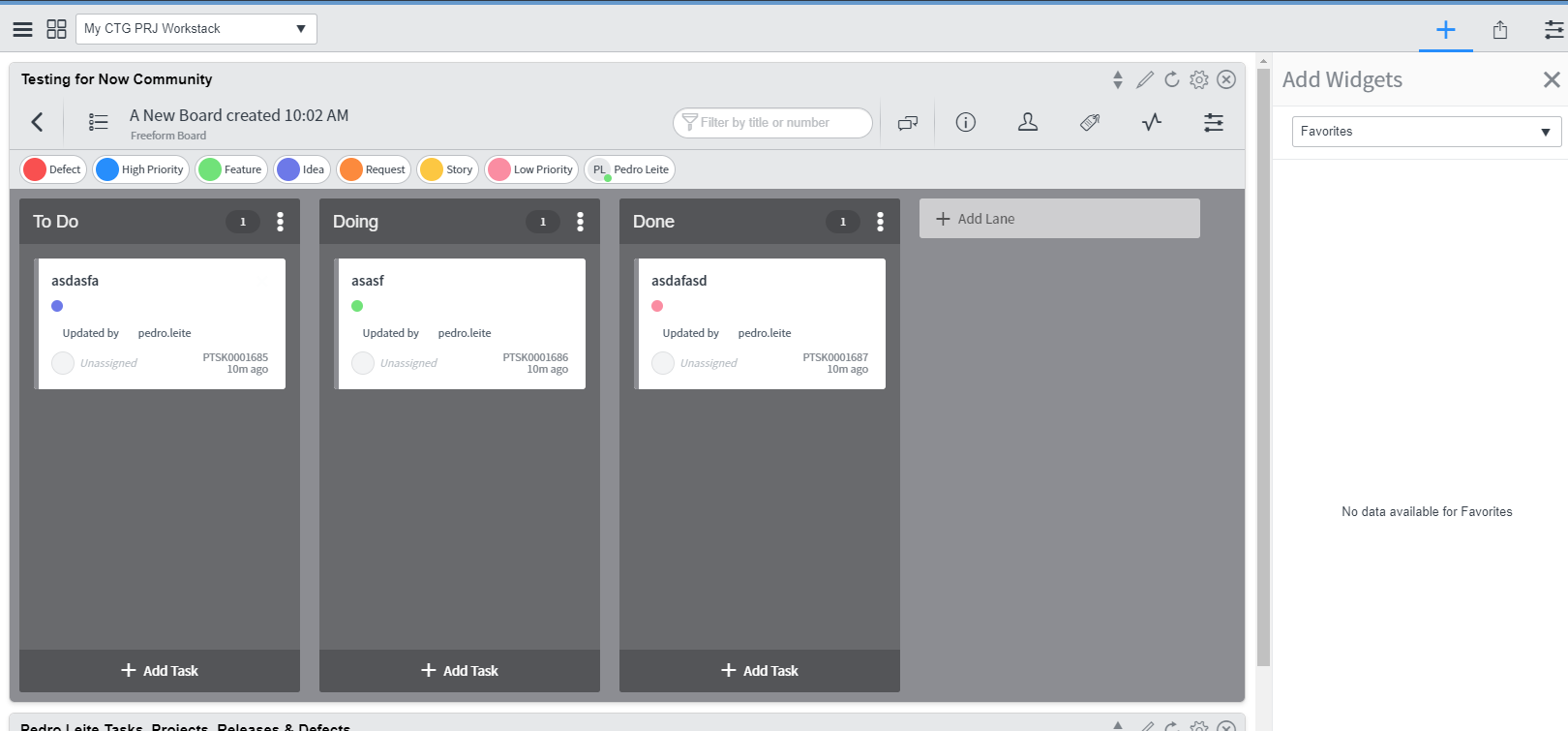This screenshot has width=1568, height=731.
Task: Go back with the board's left chevron
Action: (x=37, y=122)
